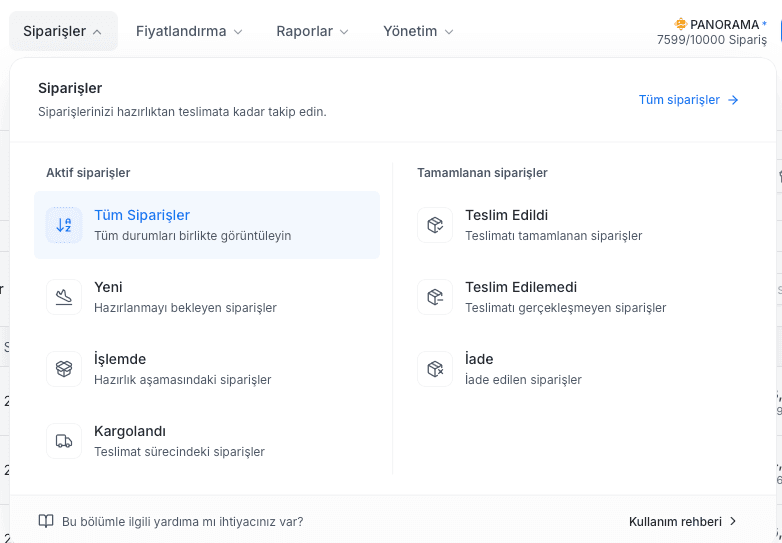782x543 pixels.
Task: Click the İade package cross icon
Action: (435, 369)
